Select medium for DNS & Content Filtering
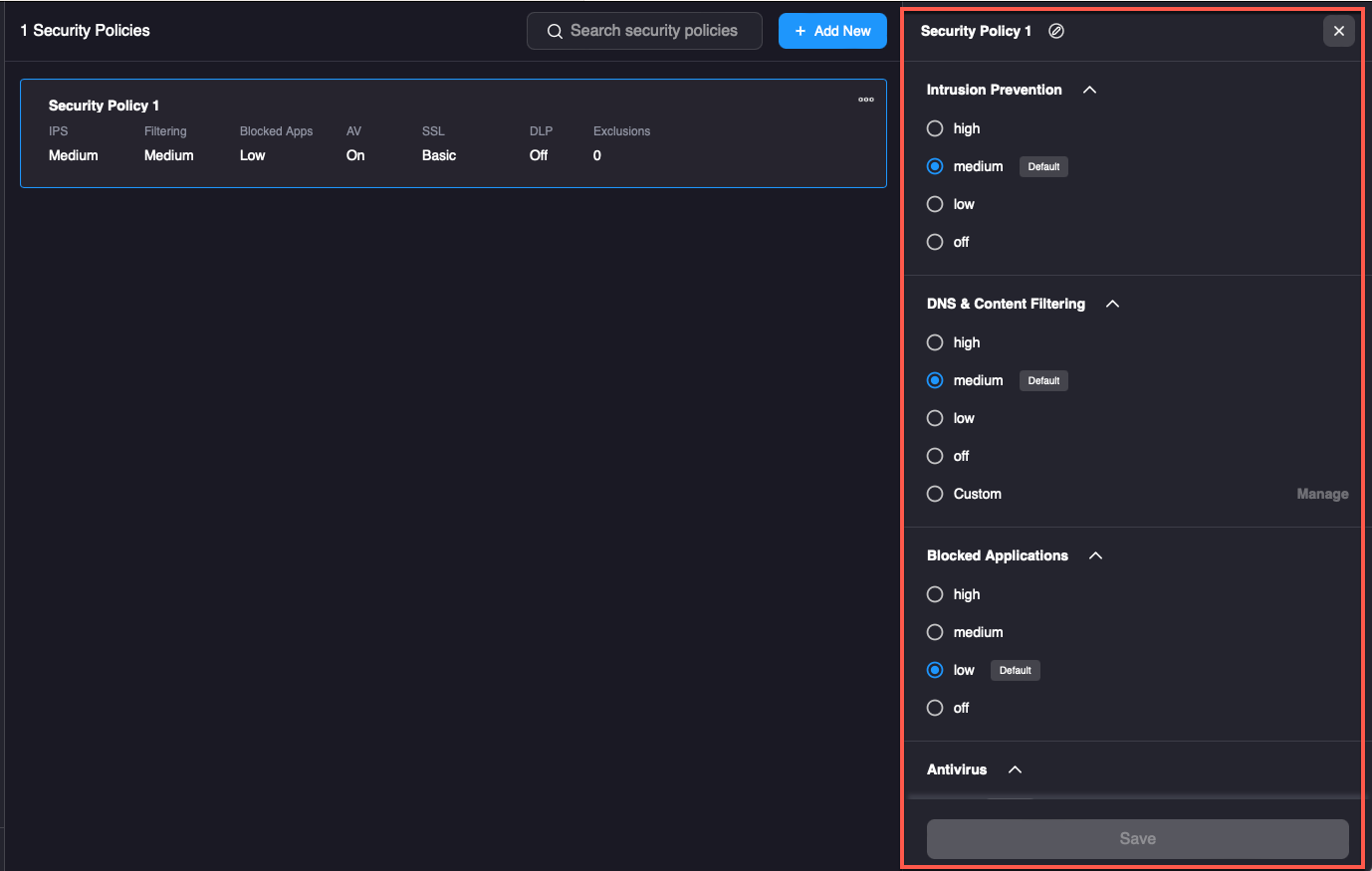The width and height of the screenshot is (1372, 871). coord(935,380)
